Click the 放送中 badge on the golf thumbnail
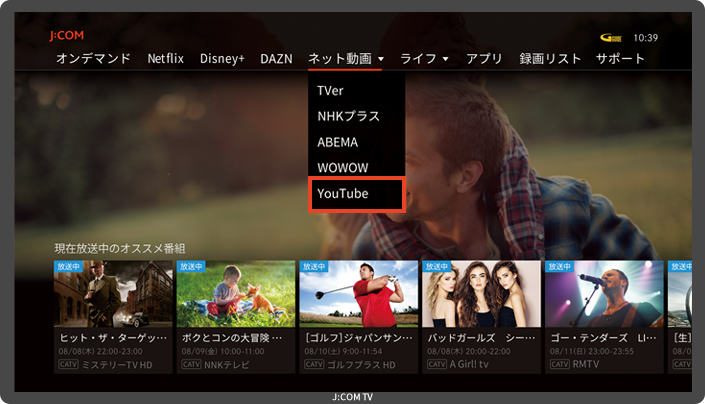The image size is (705, 404). [x=314, y=266]
